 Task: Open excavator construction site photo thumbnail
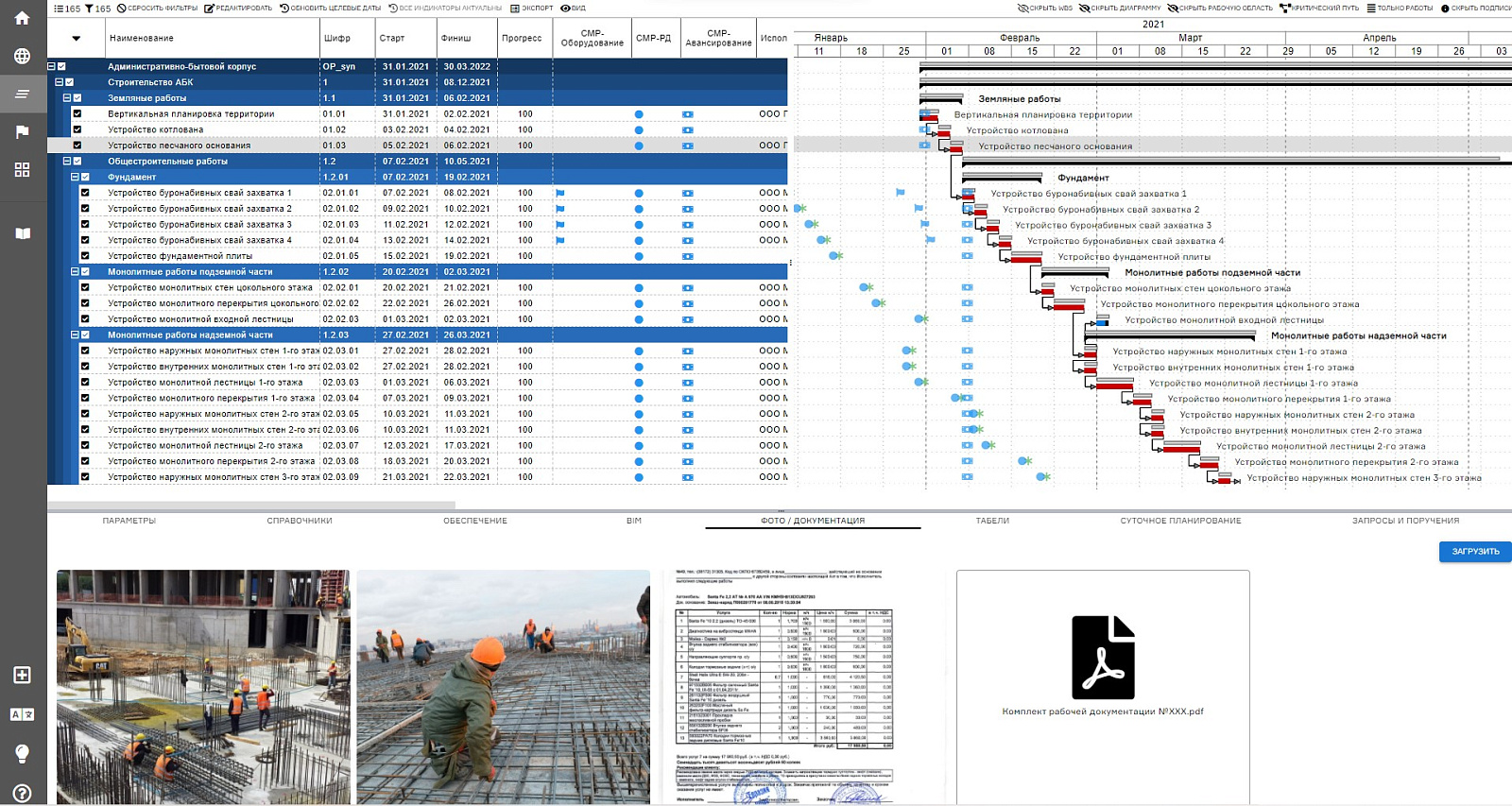(x=203, y=687)
